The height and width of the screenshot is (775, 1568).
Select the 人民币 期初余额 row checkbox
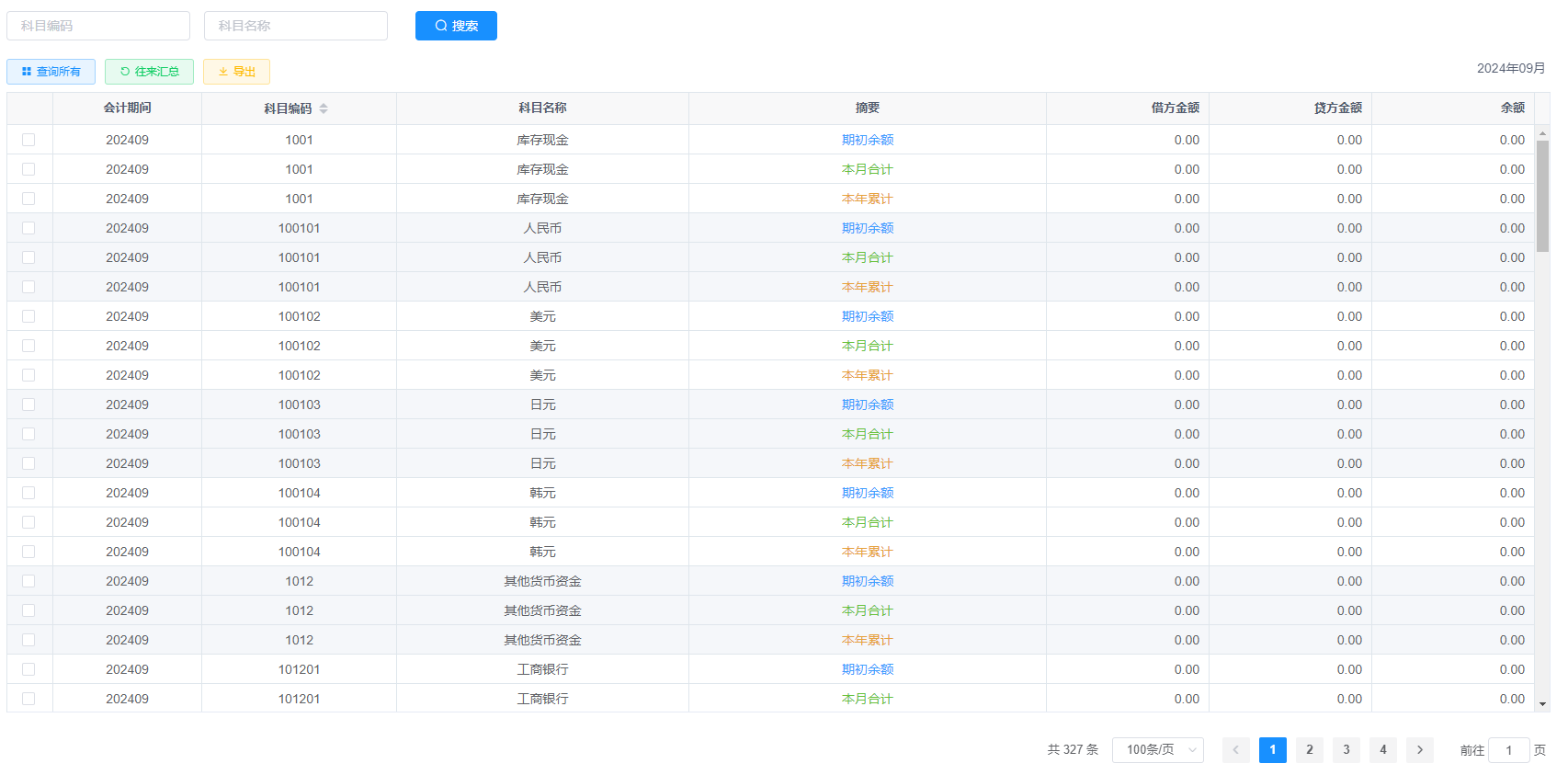point(28,228)
